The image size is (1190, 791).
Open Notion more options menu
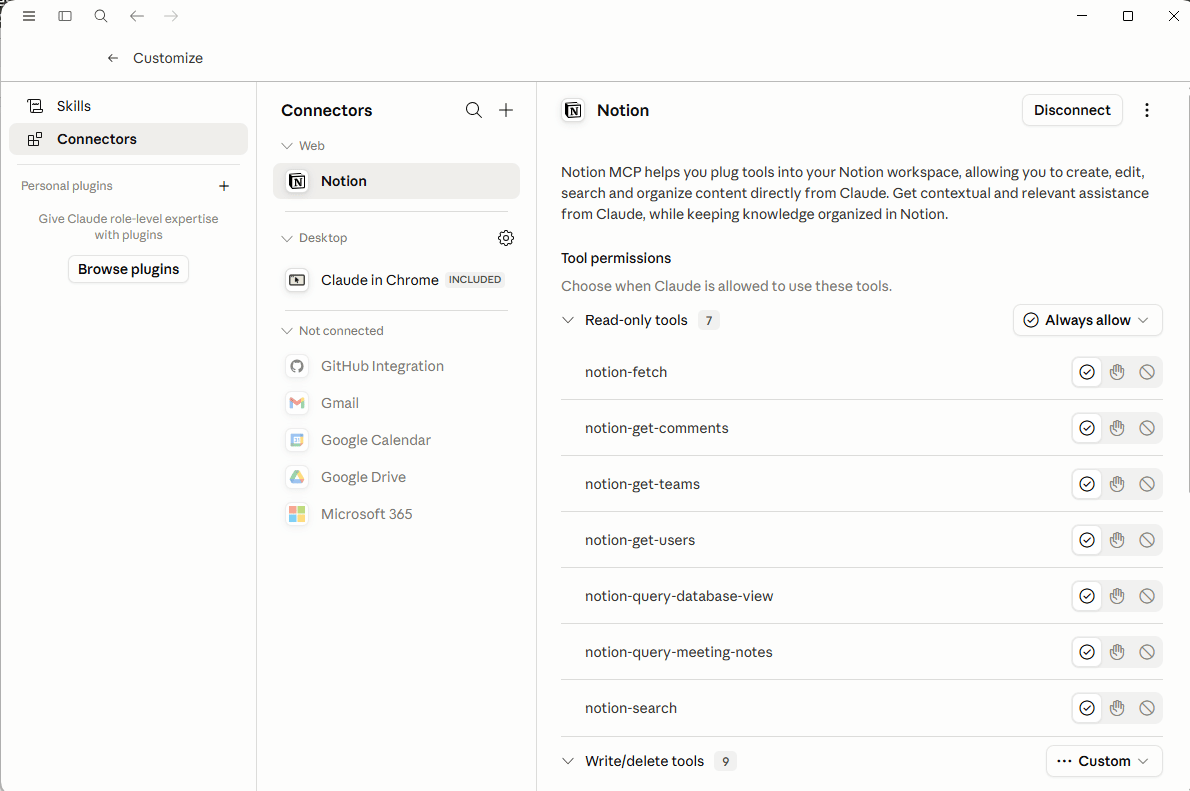[1147, 110]
